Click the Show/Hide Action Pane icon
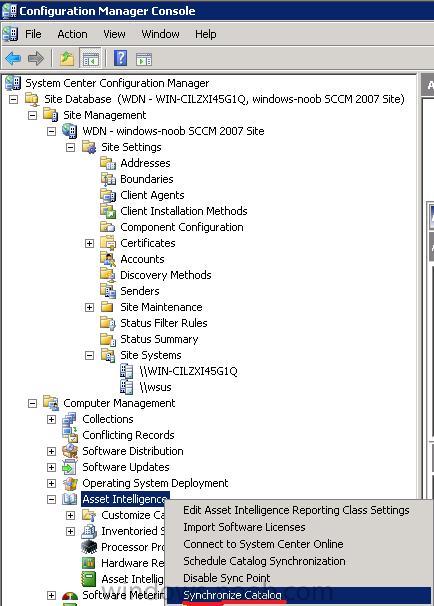 pyautogui.click(x=144, y=59)
